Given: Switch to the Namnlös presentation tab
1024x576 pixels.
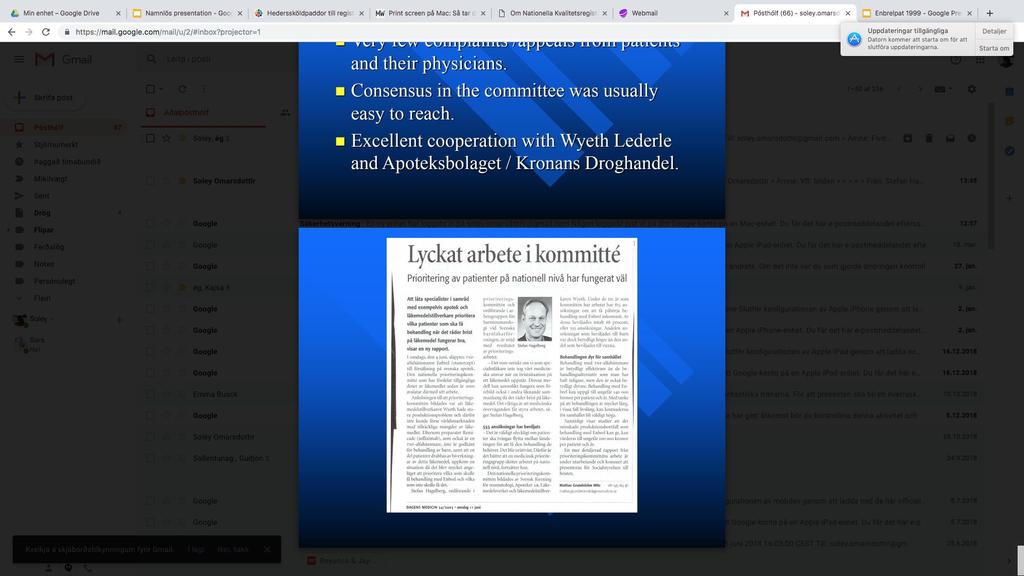Looking at the screenshot, I should point(186,13).
